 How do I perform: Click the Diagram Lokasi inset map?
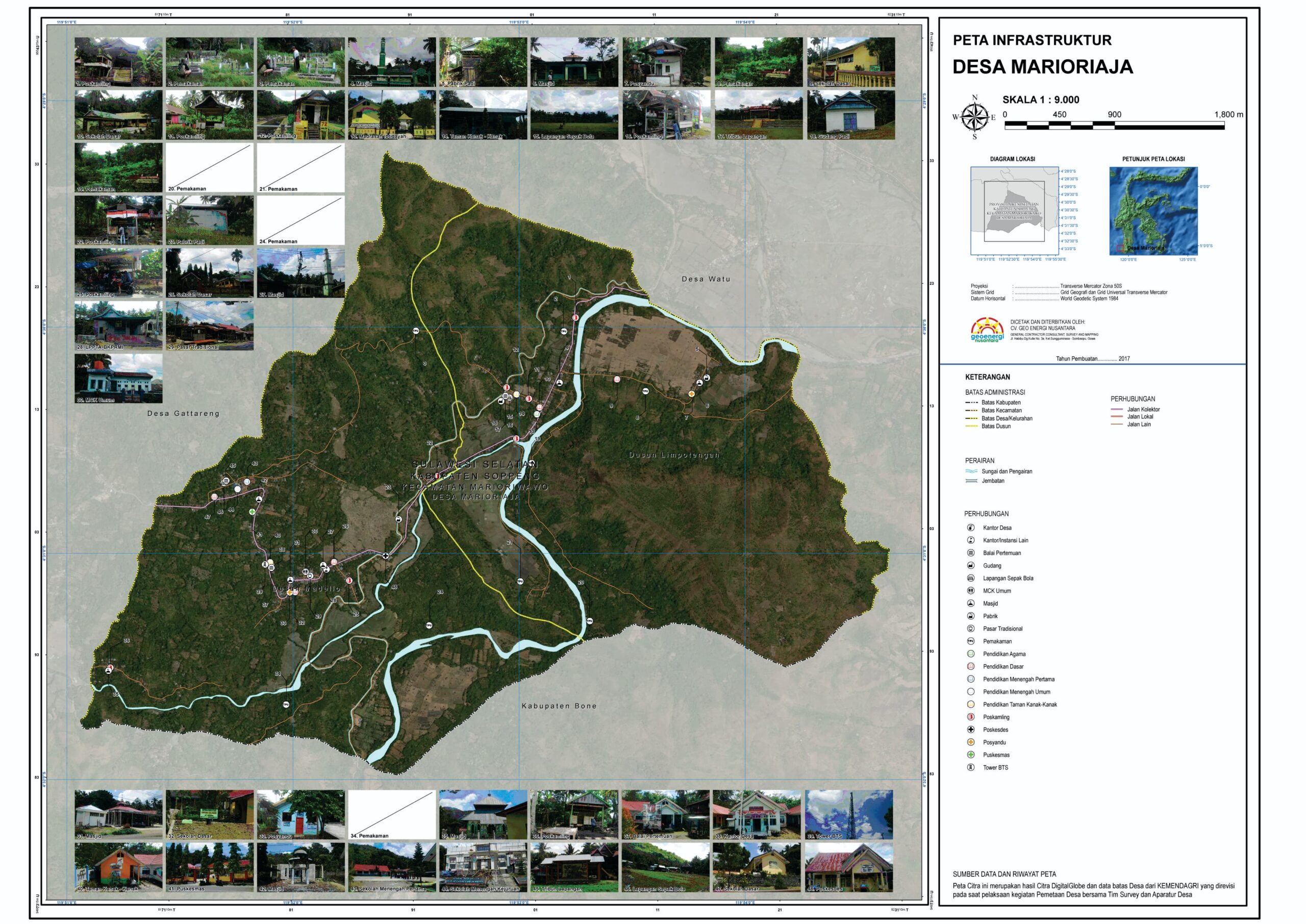click(x=1014, y=211)
